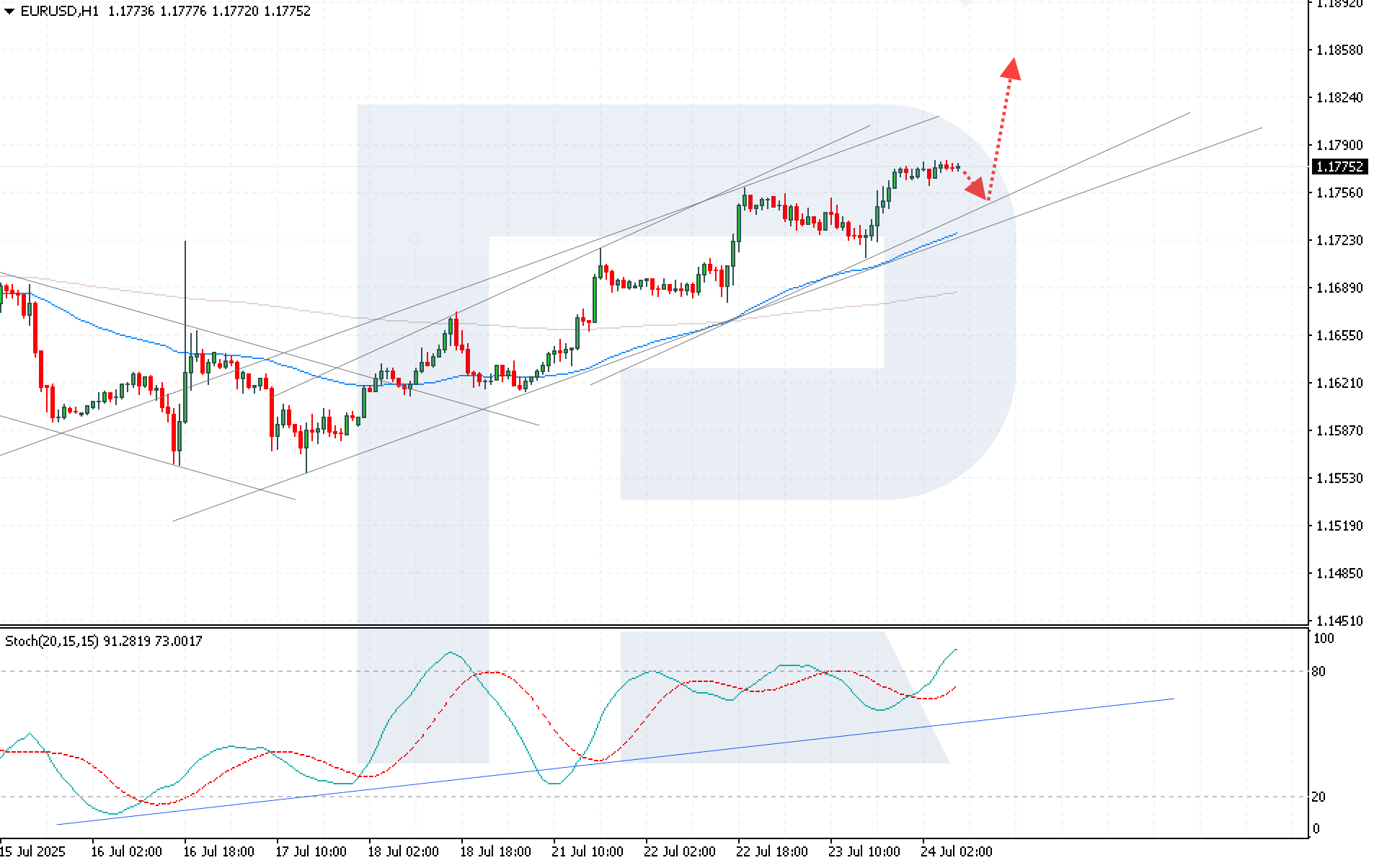Click the right end of blue moving average

(x=955, y=234)
